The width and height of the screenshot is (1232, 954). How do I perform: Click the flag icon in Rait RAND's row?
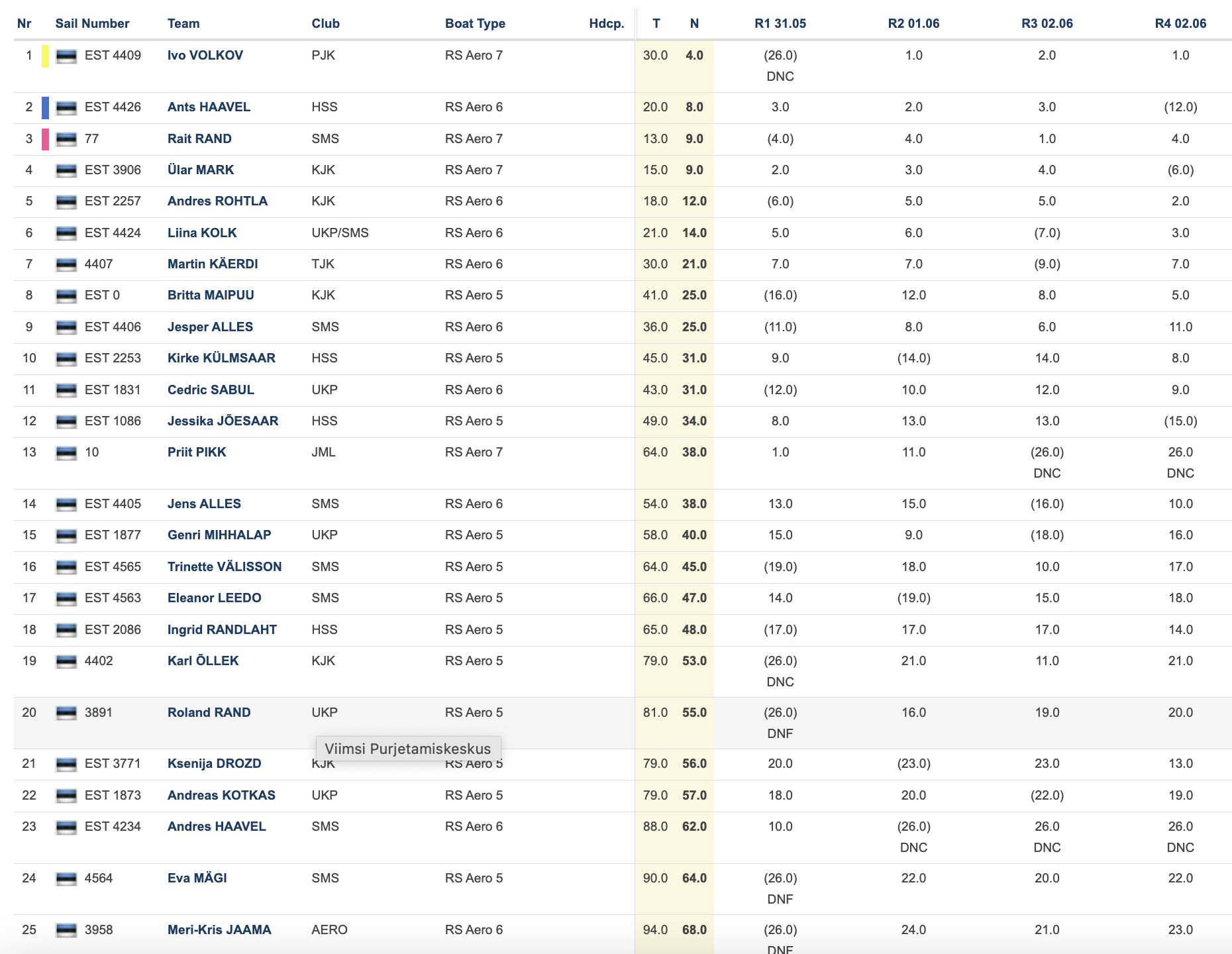pyautogui.click(x=66, y=140)
